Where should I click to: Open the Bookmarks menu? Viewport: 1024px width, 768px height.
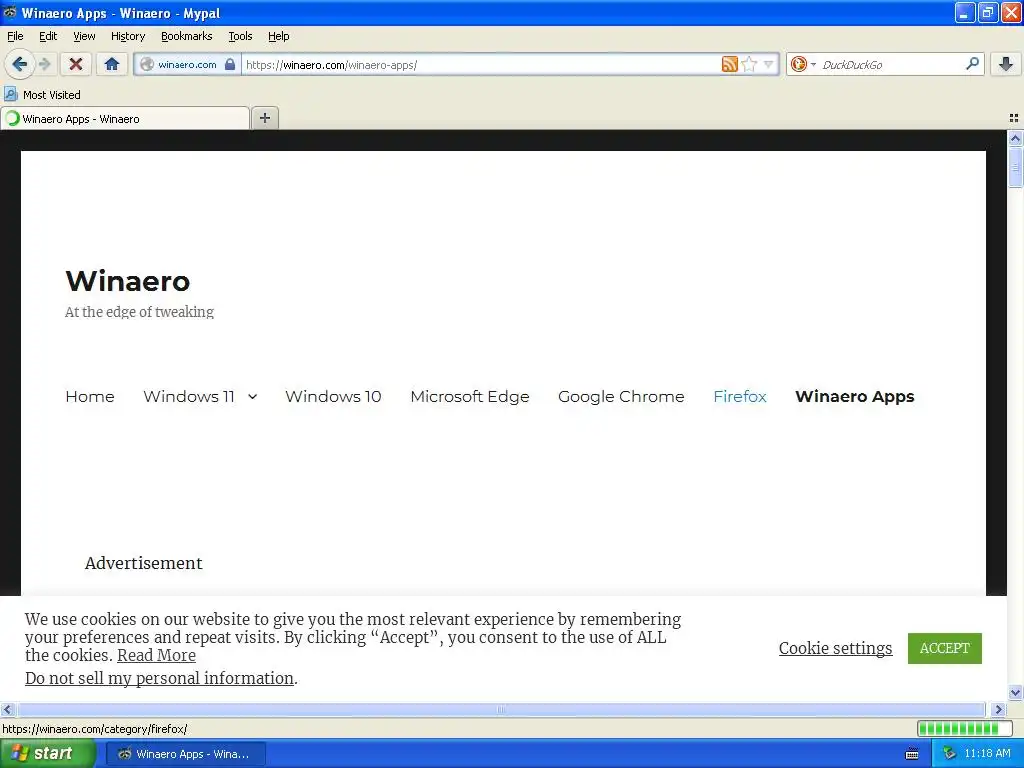click(x=187, y=36)
